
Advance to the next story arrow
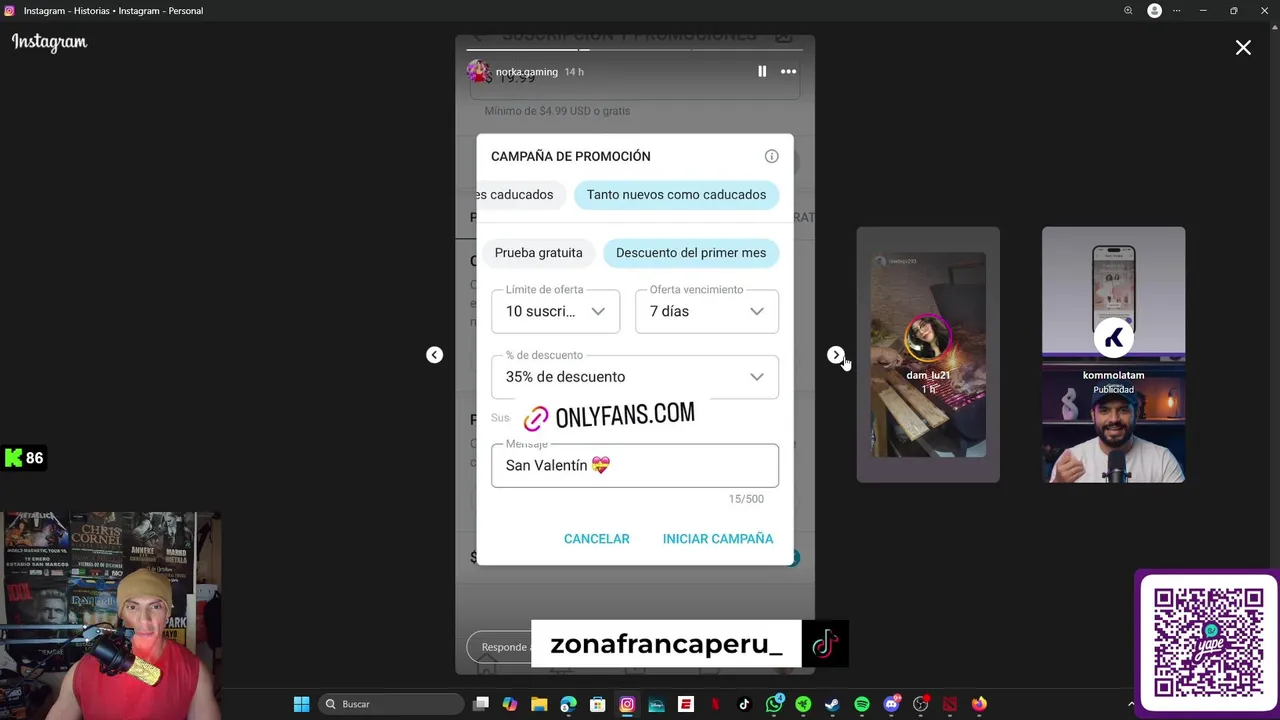pos(836,355)
